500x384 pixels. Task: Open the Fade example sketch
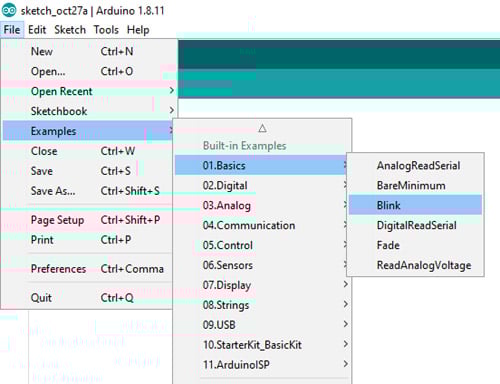click(415, 245)
